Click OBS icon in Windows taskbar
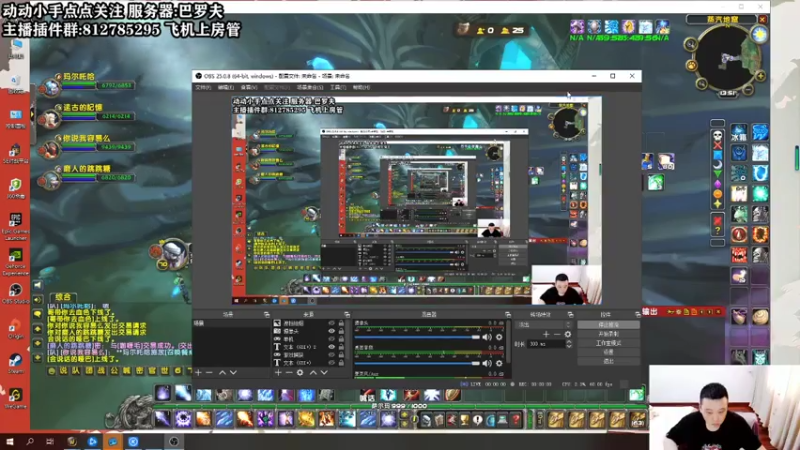 click(x=174, y=441)
